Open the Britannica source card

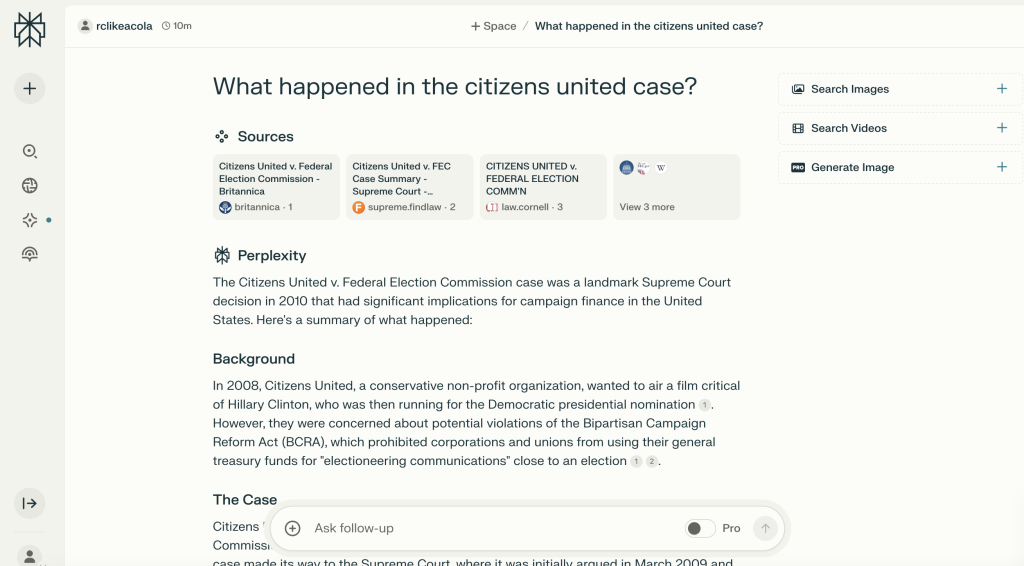coord(276,186)
